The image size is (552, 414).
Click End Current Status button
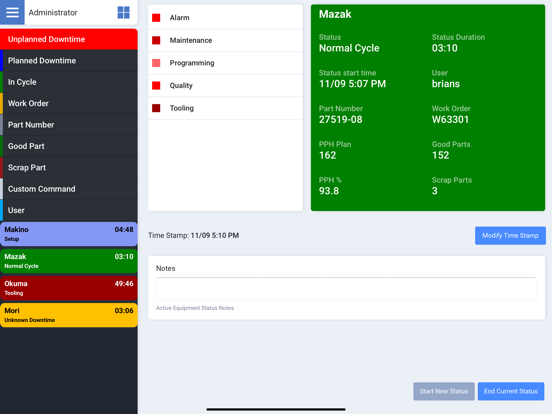[510, 391]
